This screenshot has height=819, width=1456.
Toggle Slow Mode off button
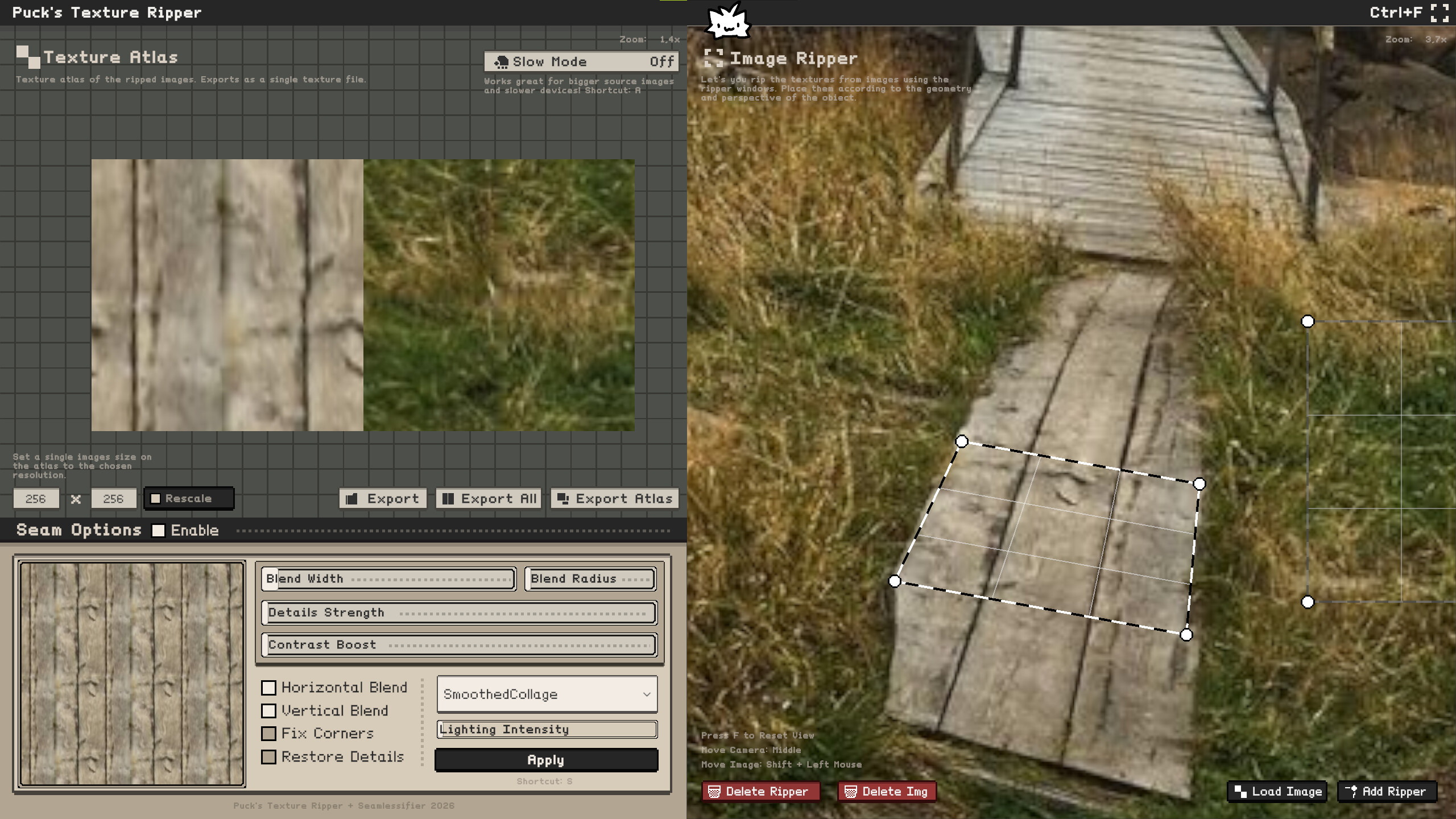point(581,61)
